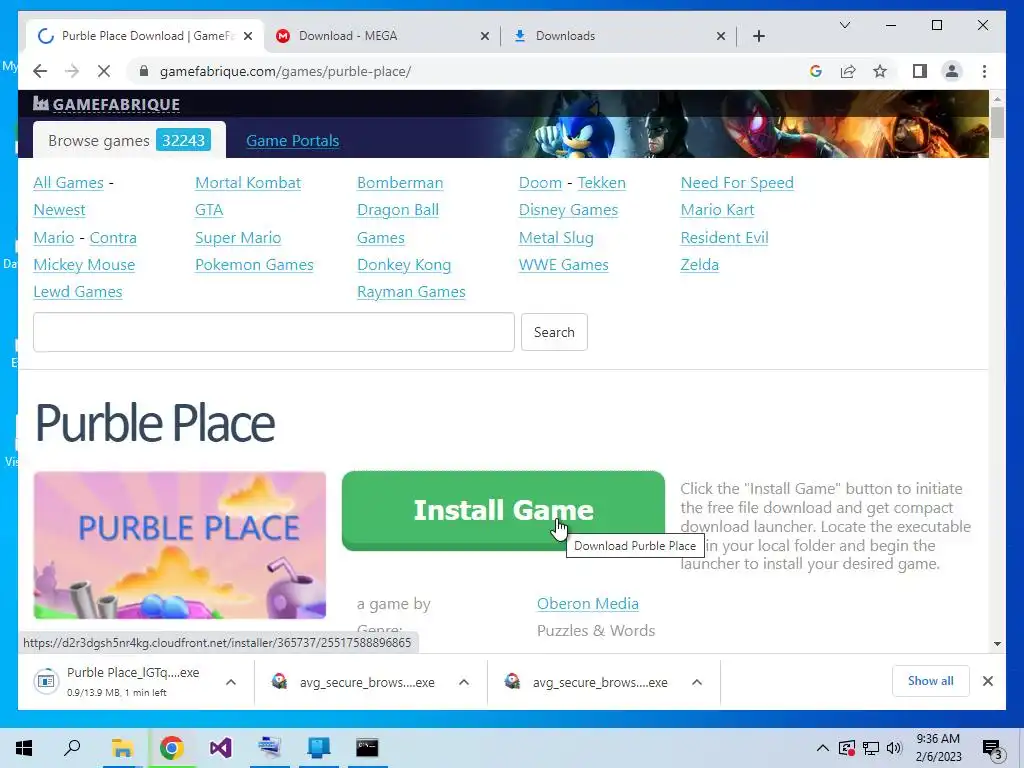Click Show all downloads button
This screenshot has width=1024, height=768.
click(x=931, y=681)
